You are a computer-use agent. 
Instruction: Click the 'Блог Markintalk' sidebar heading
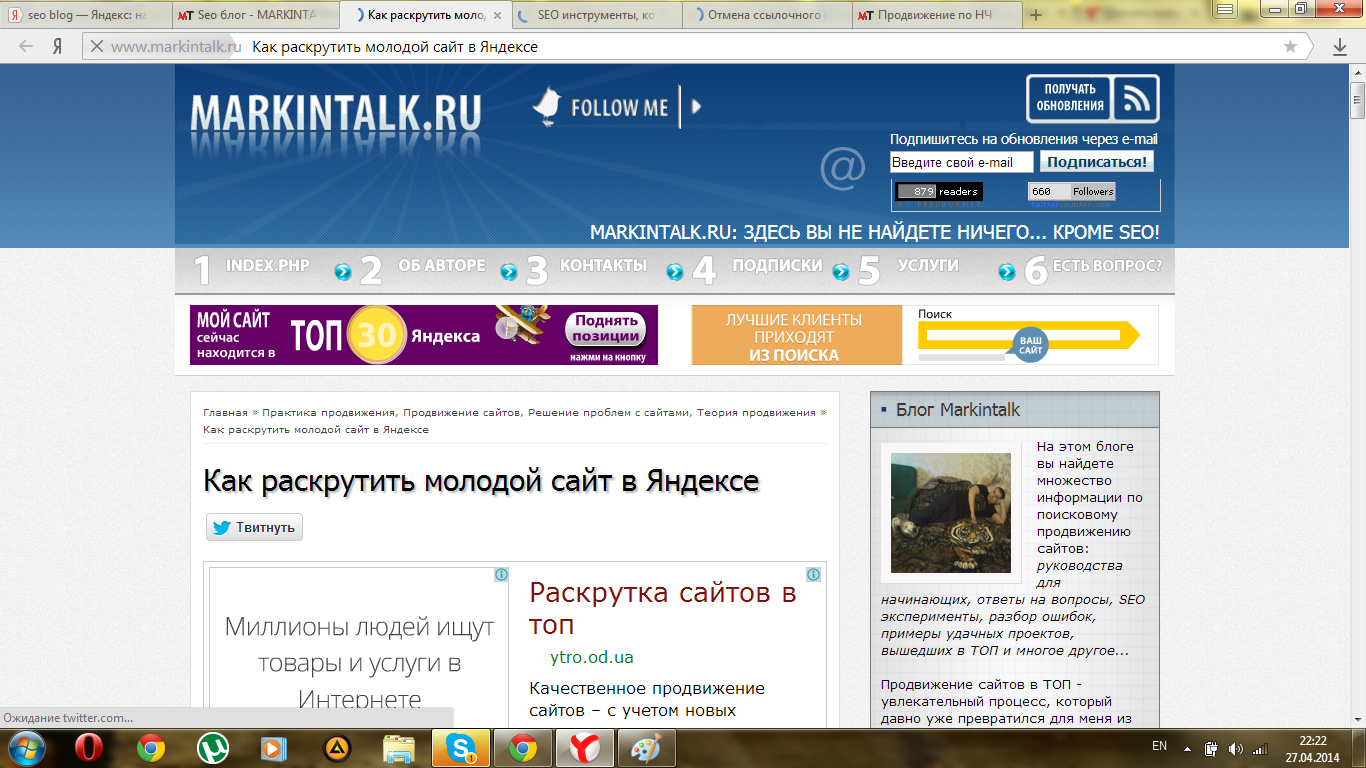(958, 409)
